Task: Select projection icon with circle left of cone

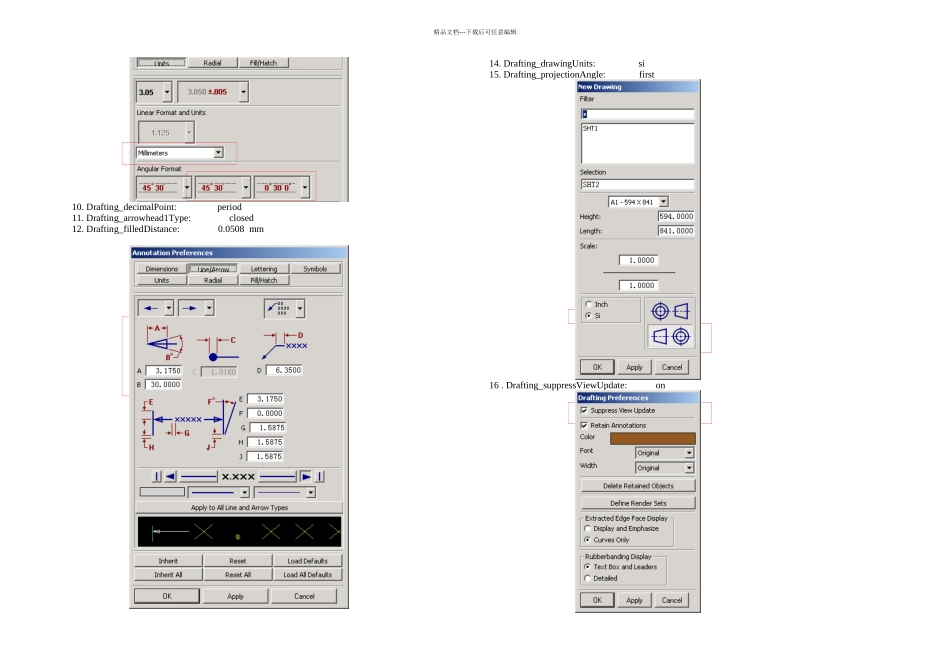Action: tap(670, 311)
